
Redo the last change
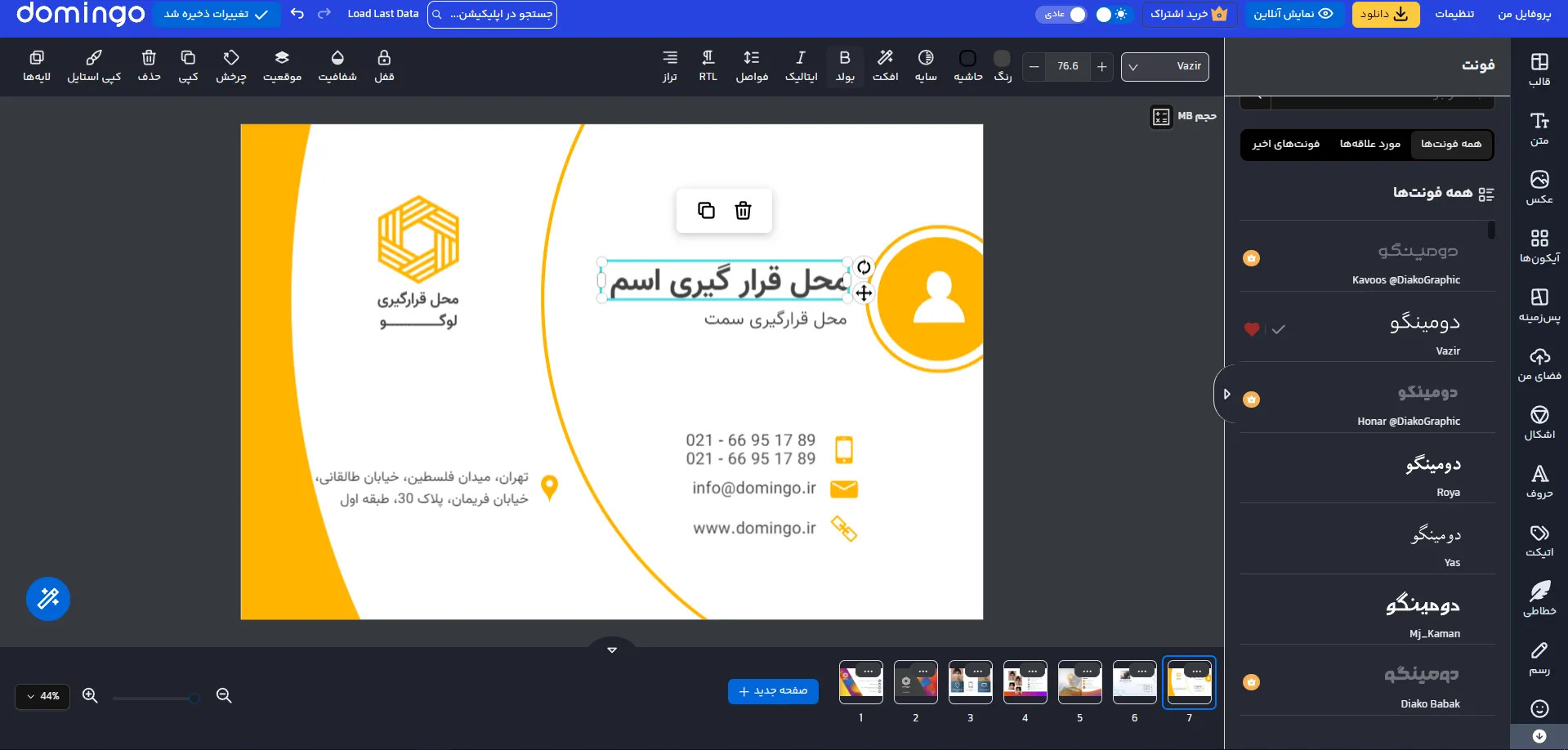[324, 14]
